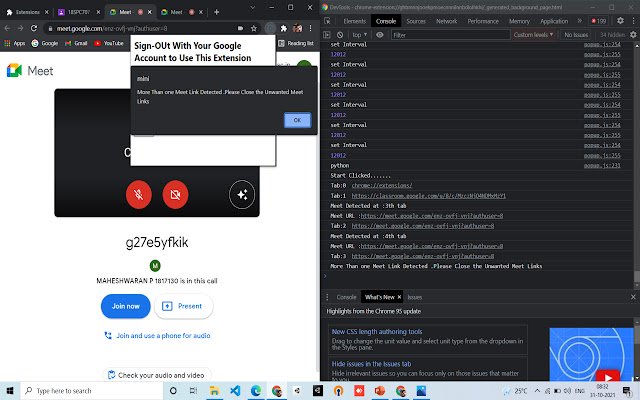Click the console Filter field
Image resolution: width=640 pixels, height=400 pixels.
click(450, 35)
